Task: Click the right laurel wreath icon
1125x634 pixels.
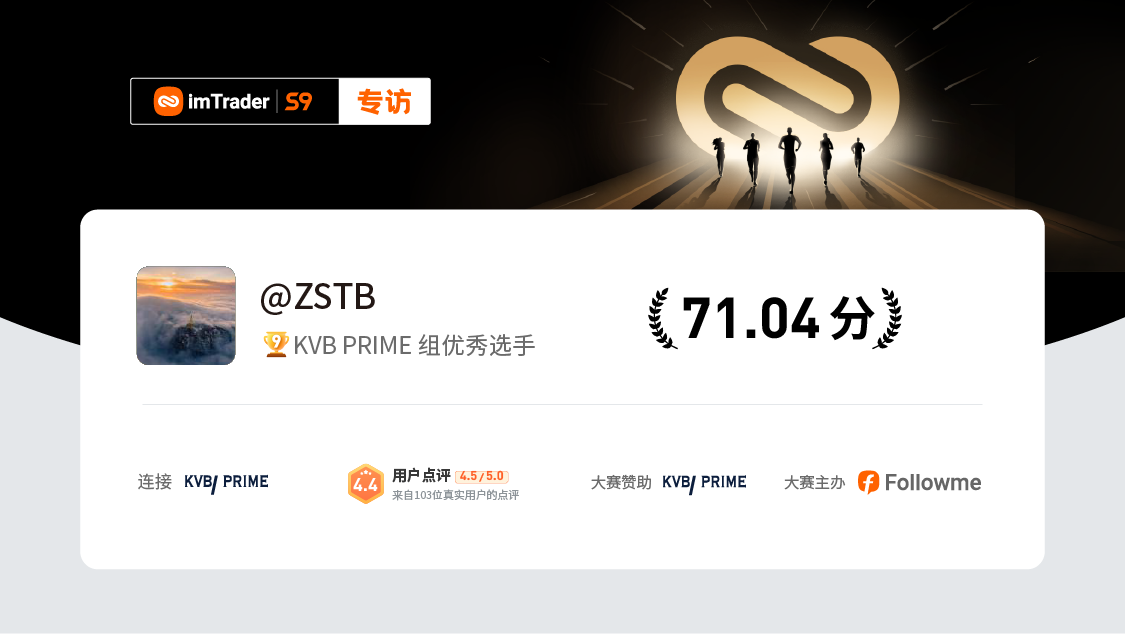Action: (x=888, y=318)
